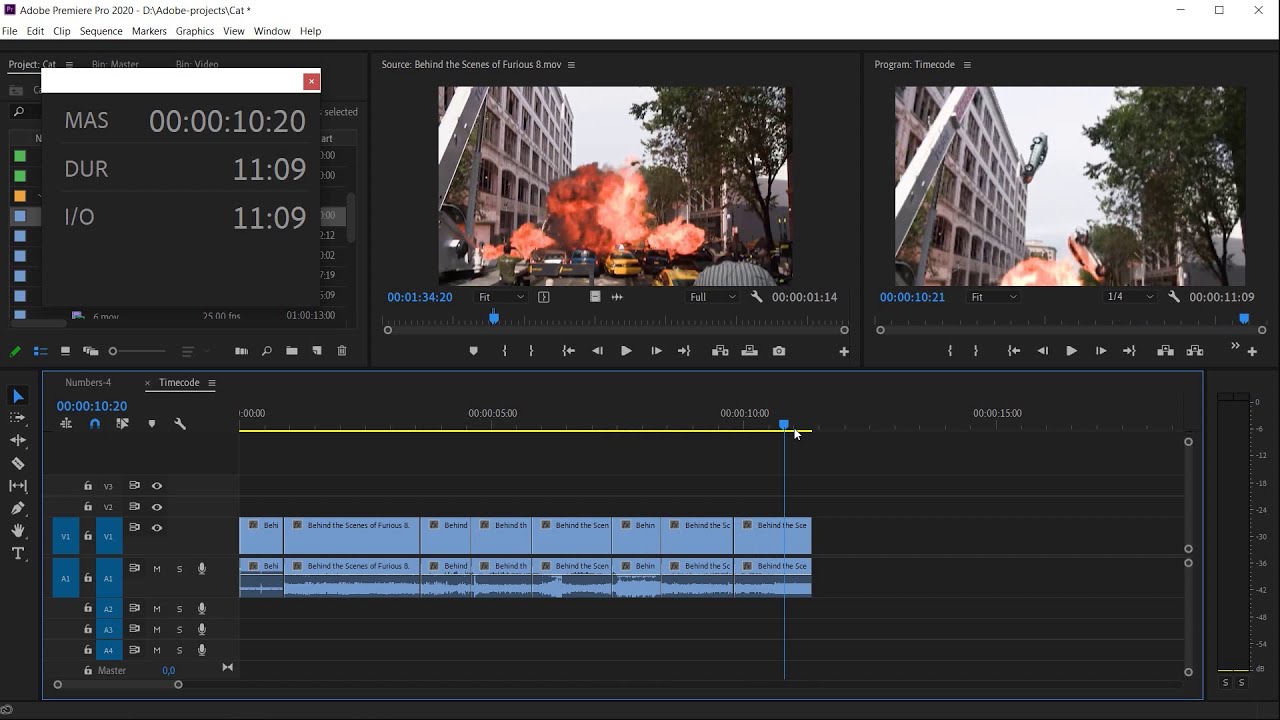
Task: Open the Graphics menu
Action: (195, 31)
